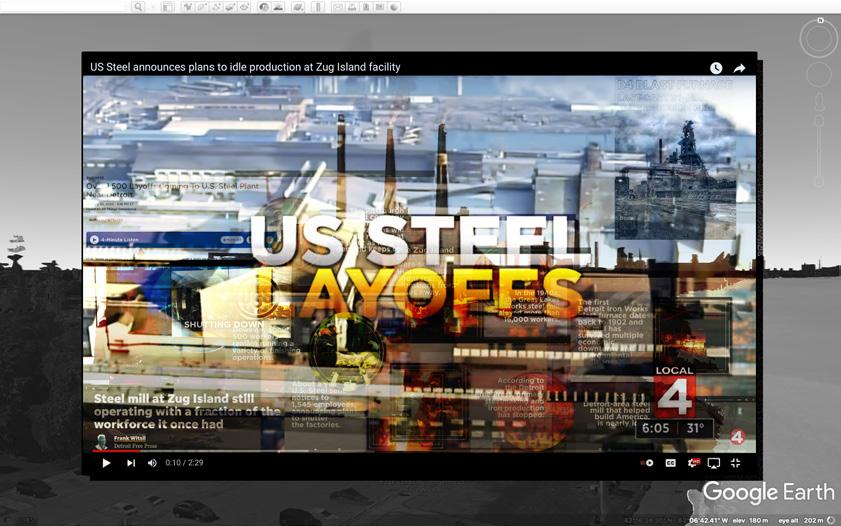View in Google Maps toolbar icon

tap(380, 7)
